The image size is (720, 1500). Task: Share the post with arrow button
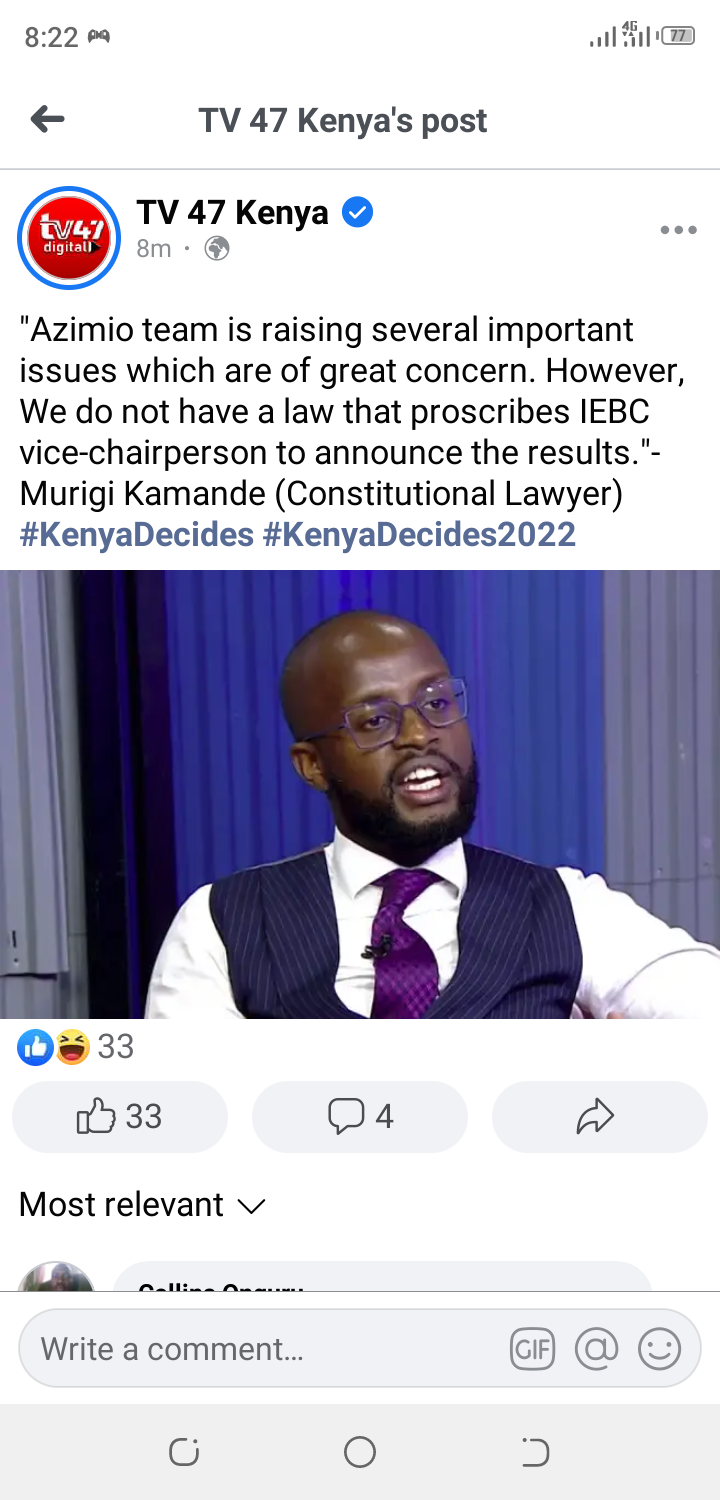coord(600,1116)
